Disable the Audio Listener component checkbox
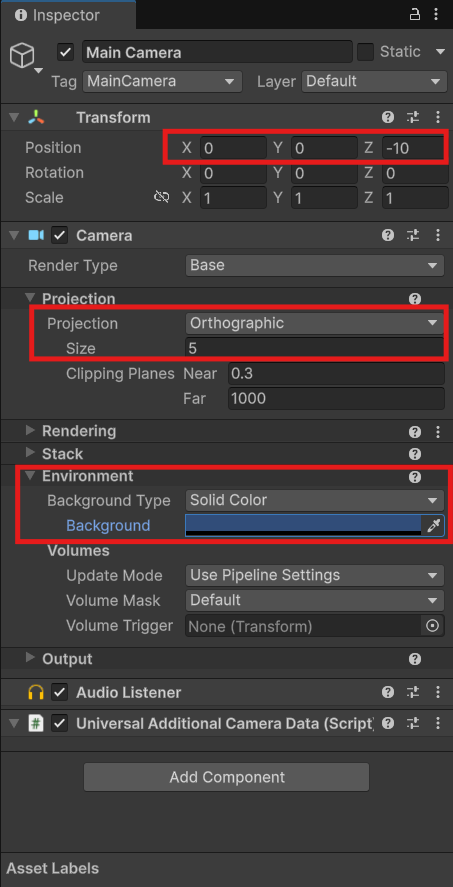The width and height of the screenshot is (453, 887). pyautogui.click(x=59, y=692)
